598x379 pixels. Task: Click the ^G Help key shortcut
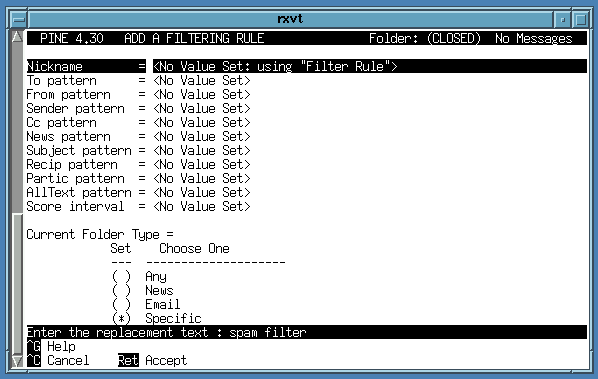pos(51,347)
